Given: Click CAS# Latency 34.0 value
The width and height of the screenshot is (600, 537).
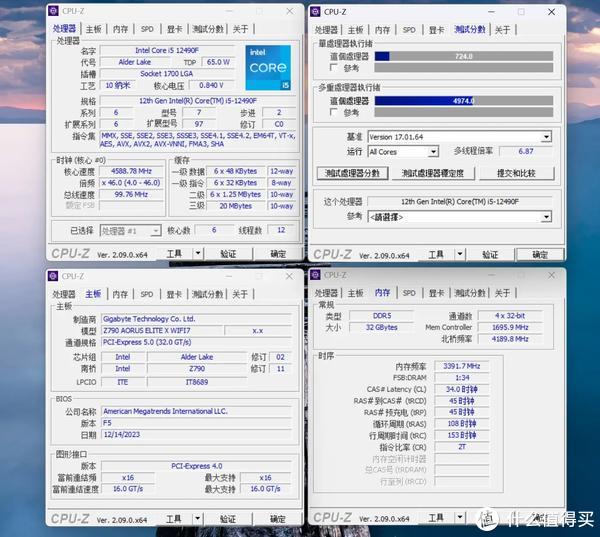Looking at the screenshot, I should pyautogui.click(x=462, y=389).
